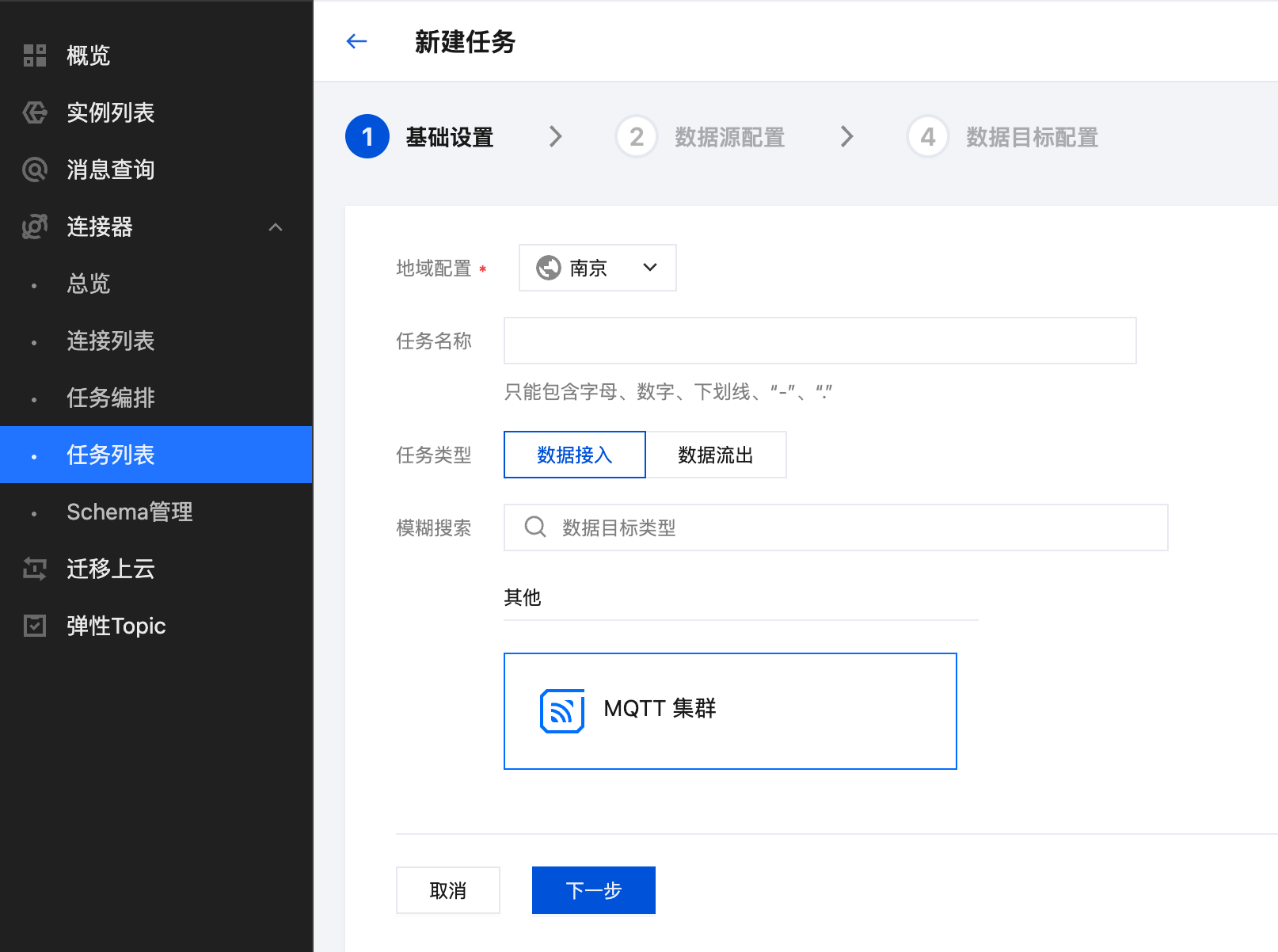Viewport: 1278px width, 952px height.
Task: Click the elastic Topic (弹性Topic) icon
Action: (x=35, y=626)
